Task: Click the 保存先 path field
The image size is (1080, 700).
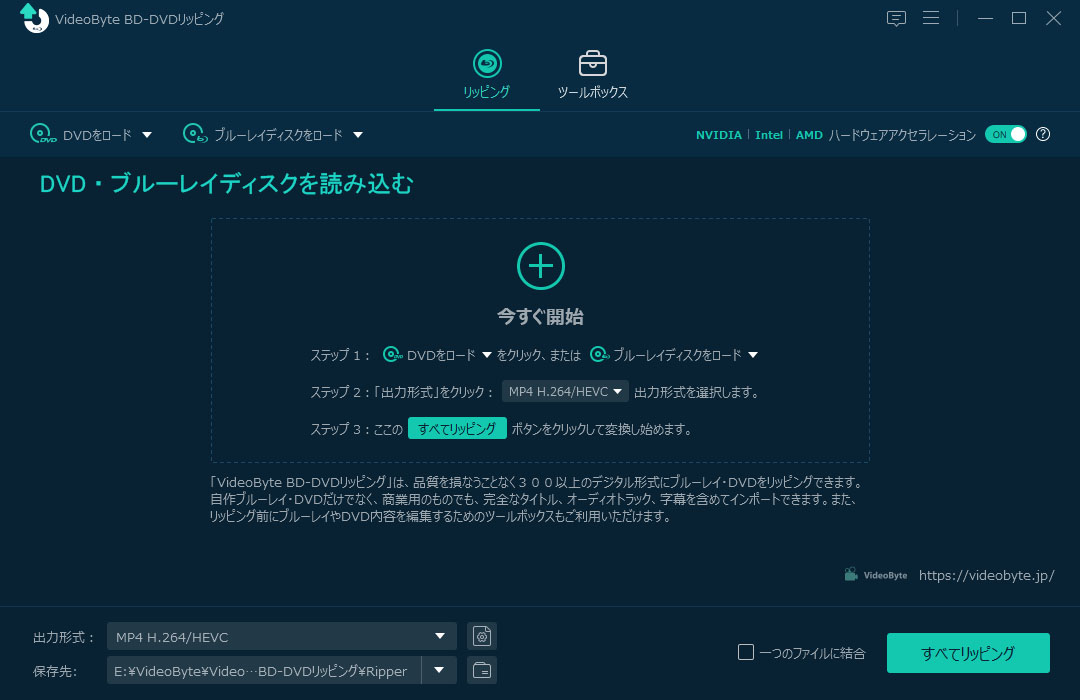Action: [264, 670]
